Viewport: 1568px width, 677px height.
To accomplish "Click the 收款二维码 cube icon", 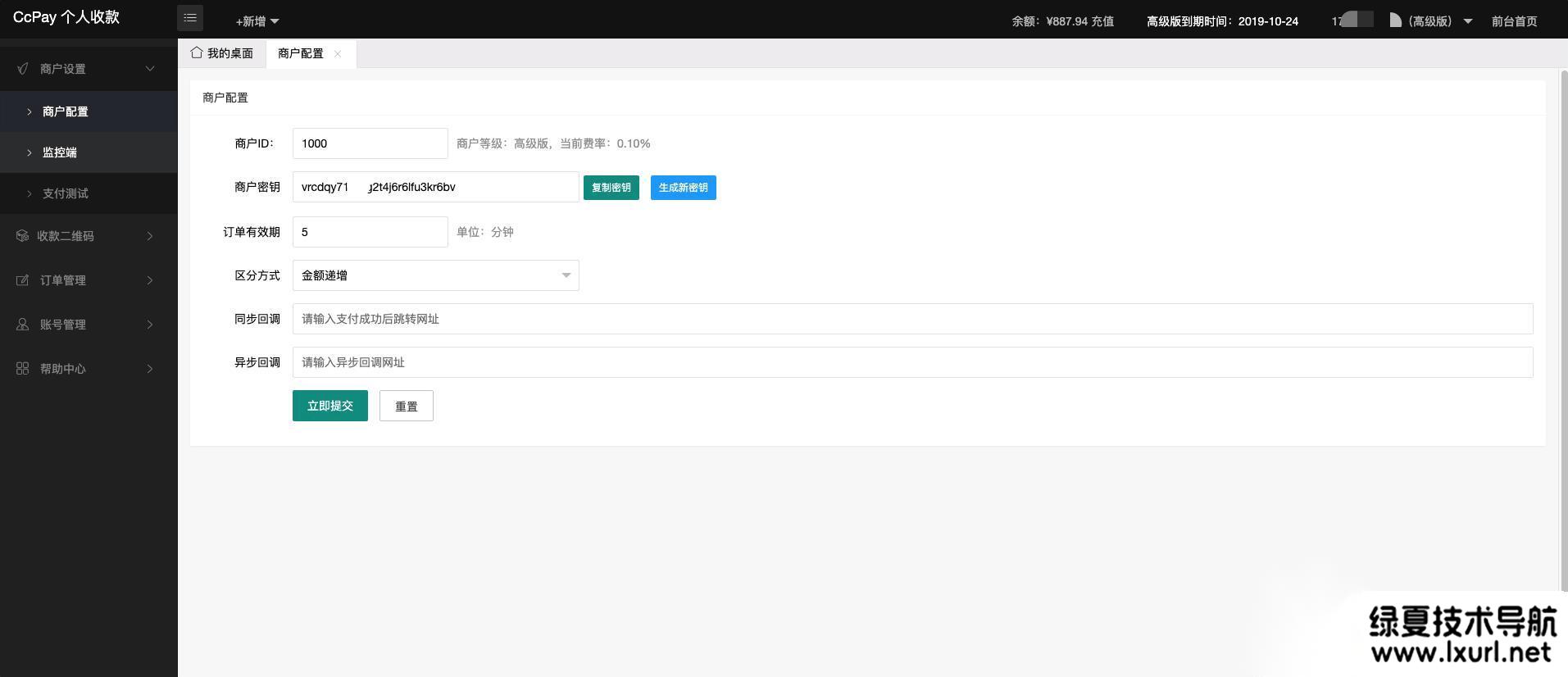I will (22, 236).
